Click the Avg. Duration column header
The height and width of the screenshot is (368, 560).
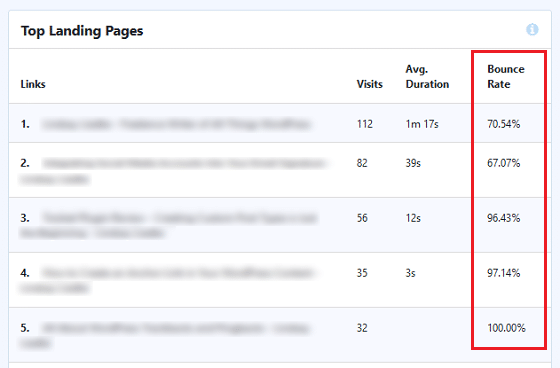pos(427,76)
